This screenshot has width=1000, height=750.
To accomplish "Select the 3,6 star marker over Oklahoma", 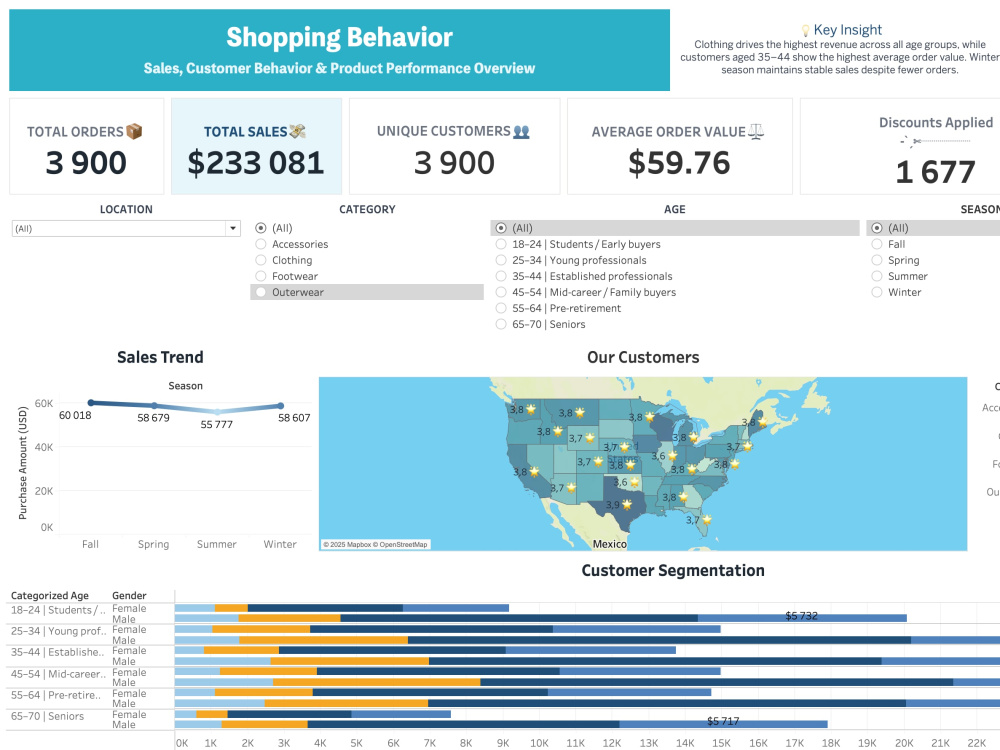I will 635,482.
